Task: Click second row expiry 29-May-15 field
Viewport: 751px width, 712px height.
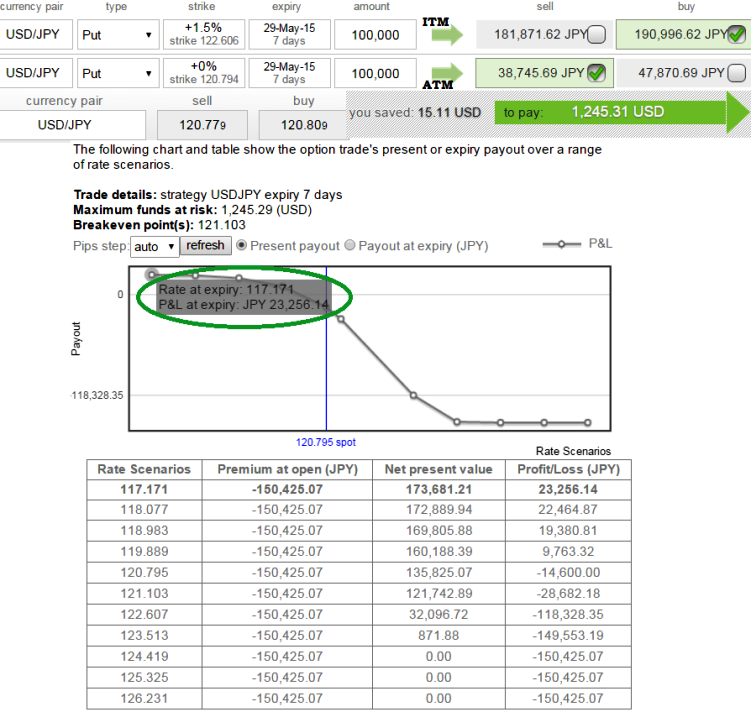Action: click(289, 73)
